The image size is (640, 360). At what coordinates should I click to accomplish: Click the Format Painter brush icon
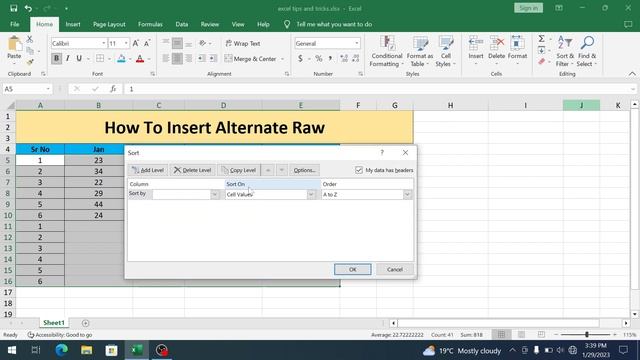click(30, 62)
